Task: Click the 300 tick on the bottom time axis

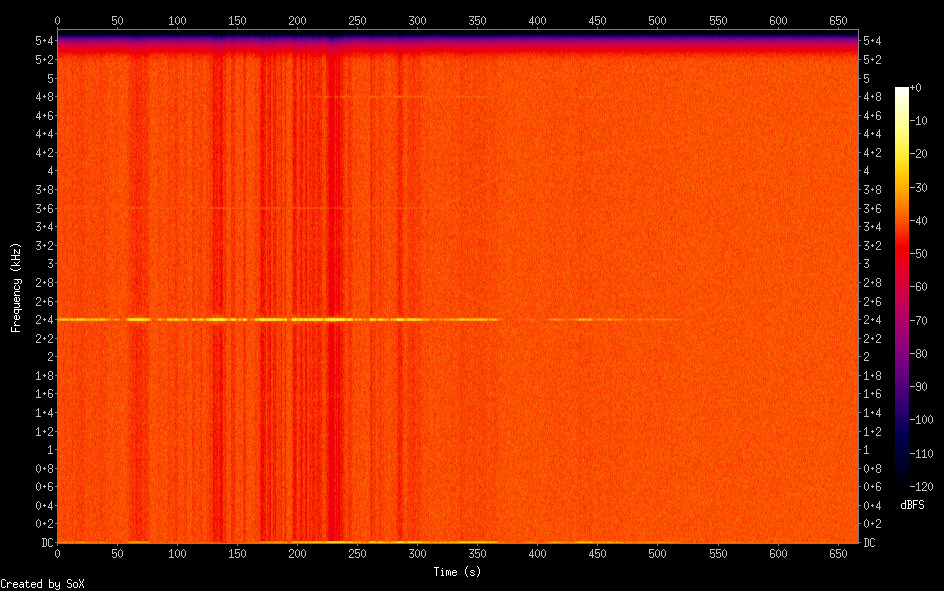Action: pyautogui.click(x=417, y=553)
